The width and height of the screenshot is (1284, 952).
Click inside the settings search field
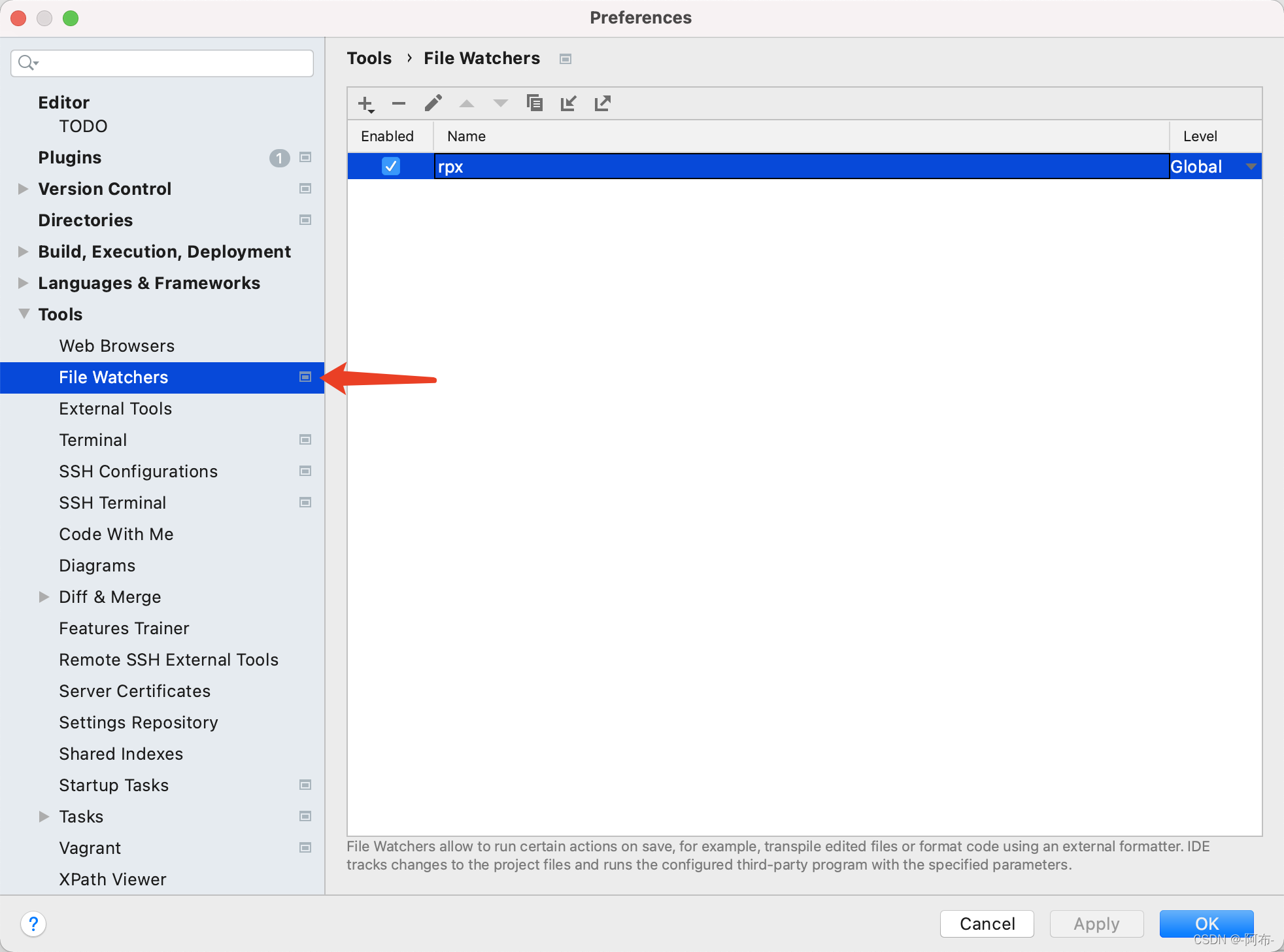[x=163, y=63]
